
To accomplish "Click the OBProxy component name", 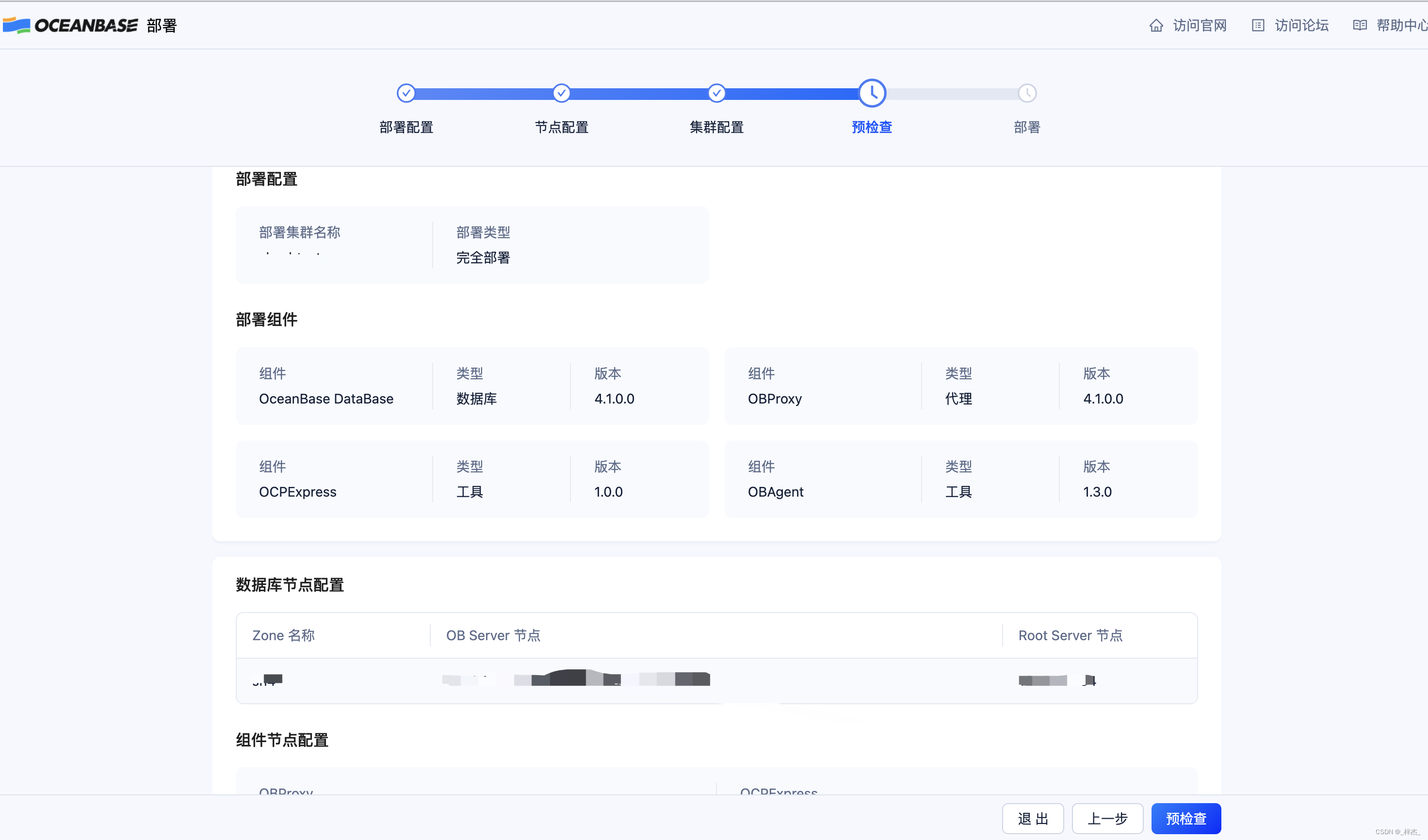I will tap(775, 399).
